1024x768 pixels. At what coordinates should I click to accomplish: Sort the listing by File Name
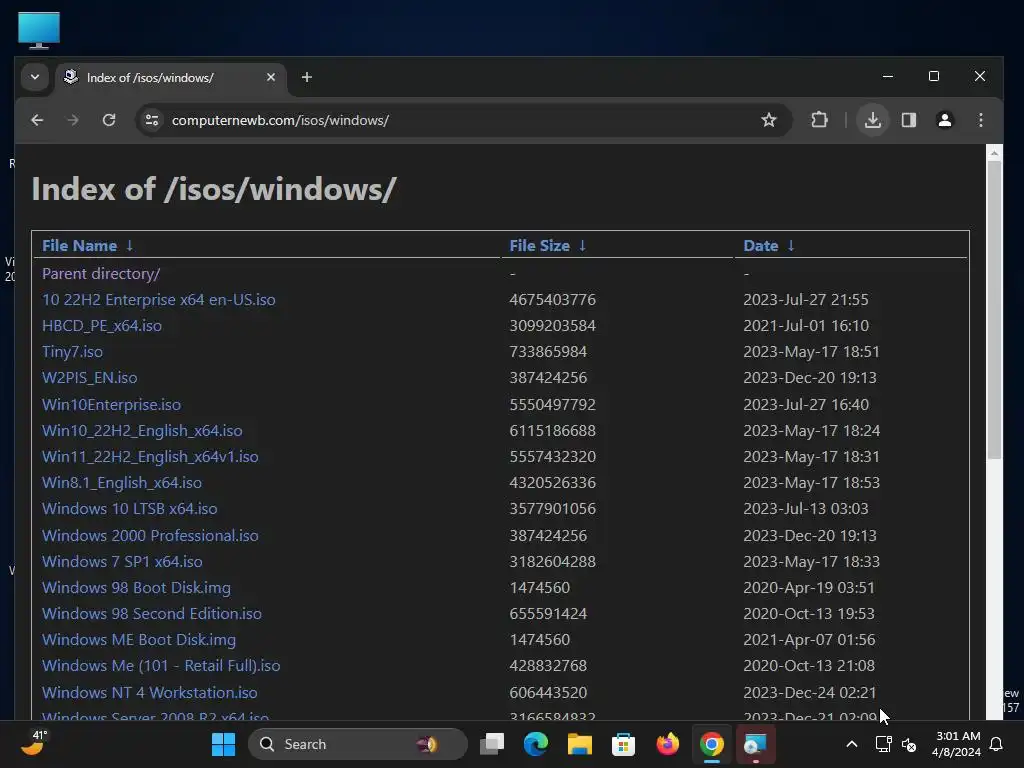[88, 246]
